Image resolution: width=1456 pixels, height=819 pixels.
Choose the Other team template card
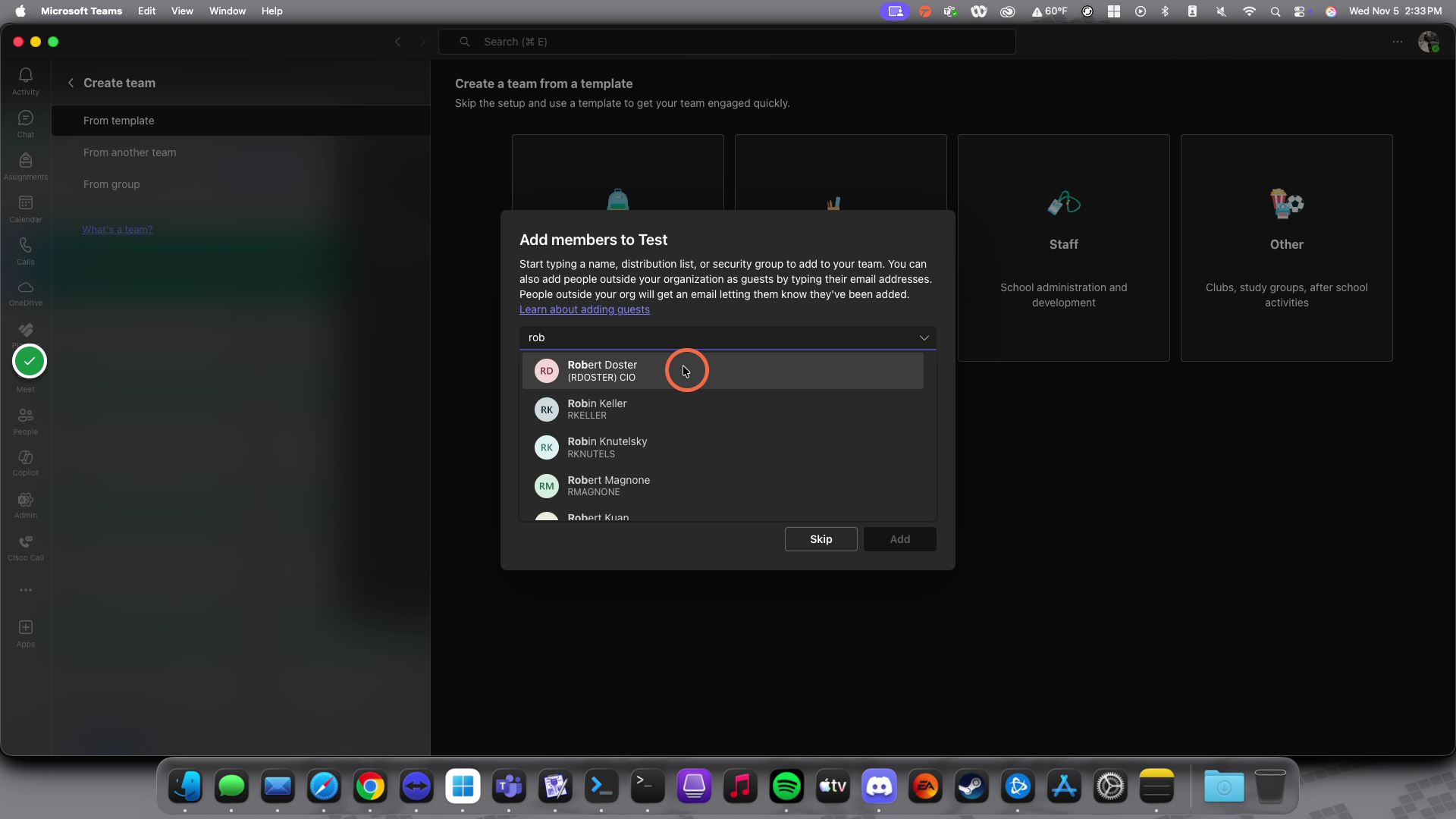1286,248
